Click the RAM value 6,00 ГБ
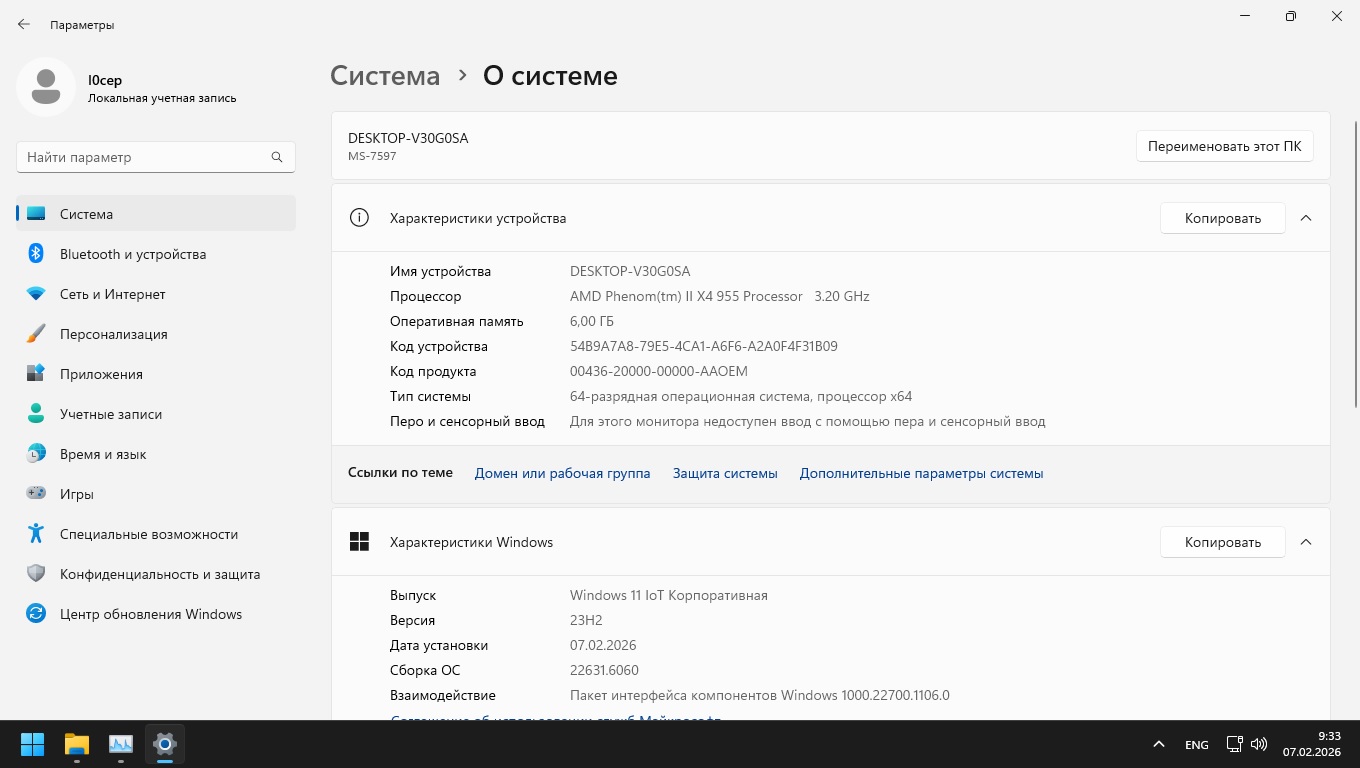This screenshot has height=768, width=1360. point(592,321)
